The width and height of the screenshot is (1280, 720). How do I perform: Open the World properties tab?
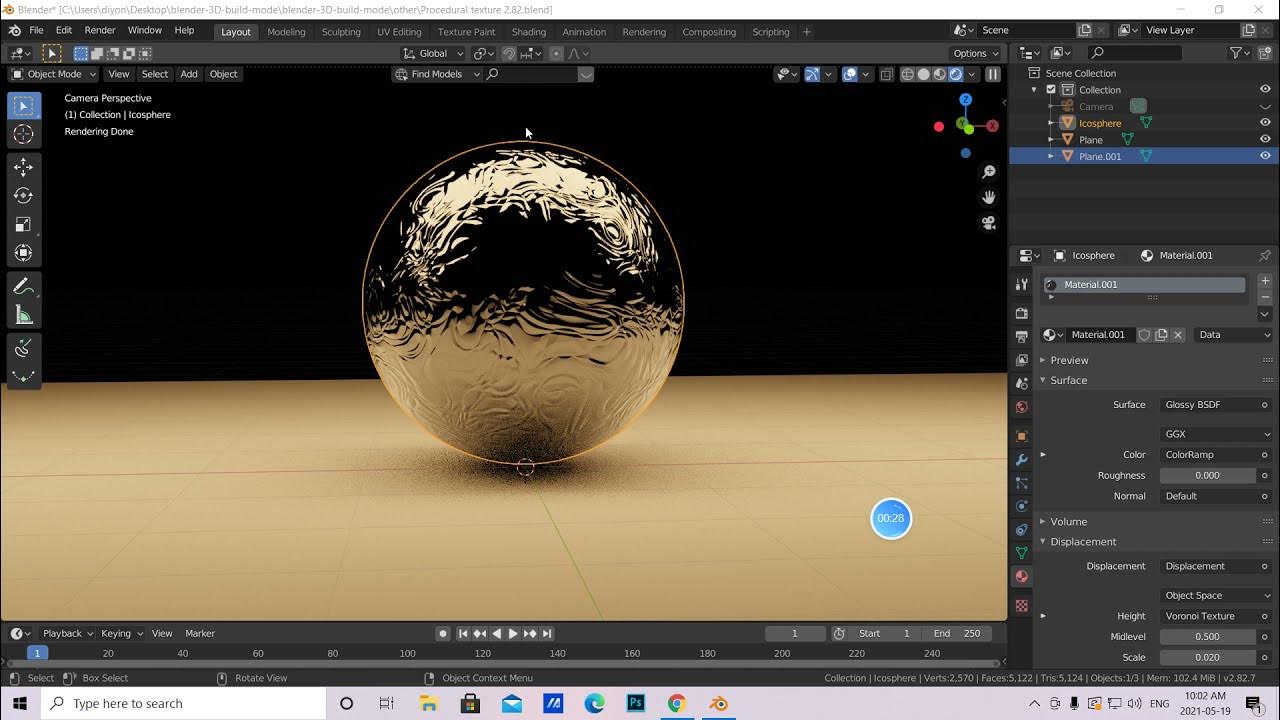point(1021,407)
